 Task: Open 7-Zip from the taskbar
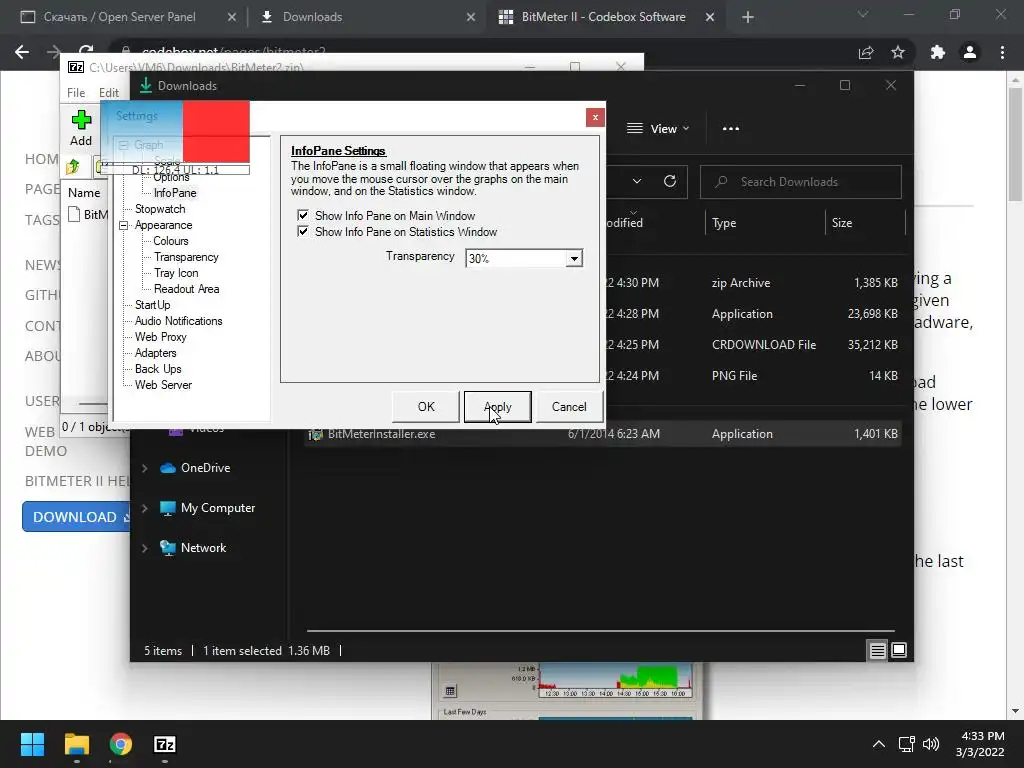(x=165, y=744)
